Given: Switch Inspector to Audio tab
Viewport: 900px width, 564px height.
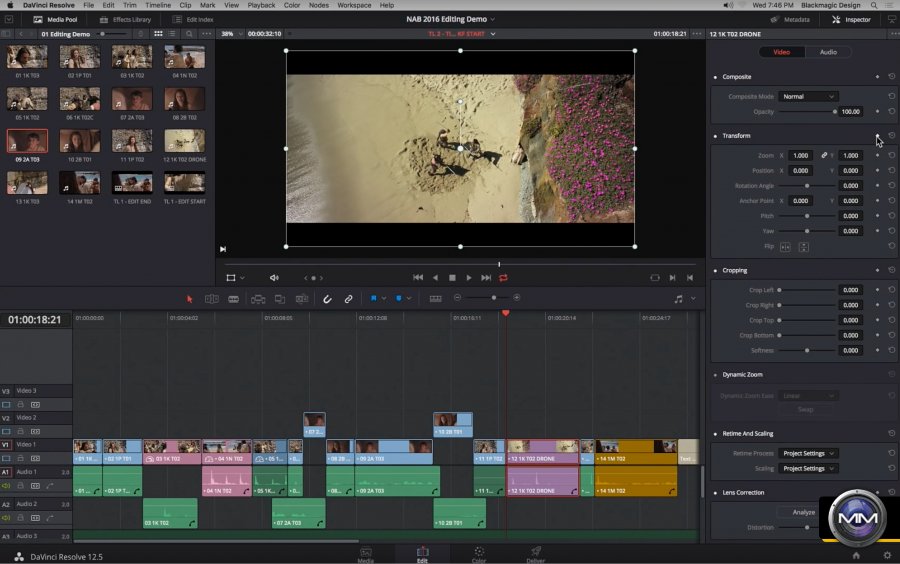Looking at the screenshot, I should (828, 52).
